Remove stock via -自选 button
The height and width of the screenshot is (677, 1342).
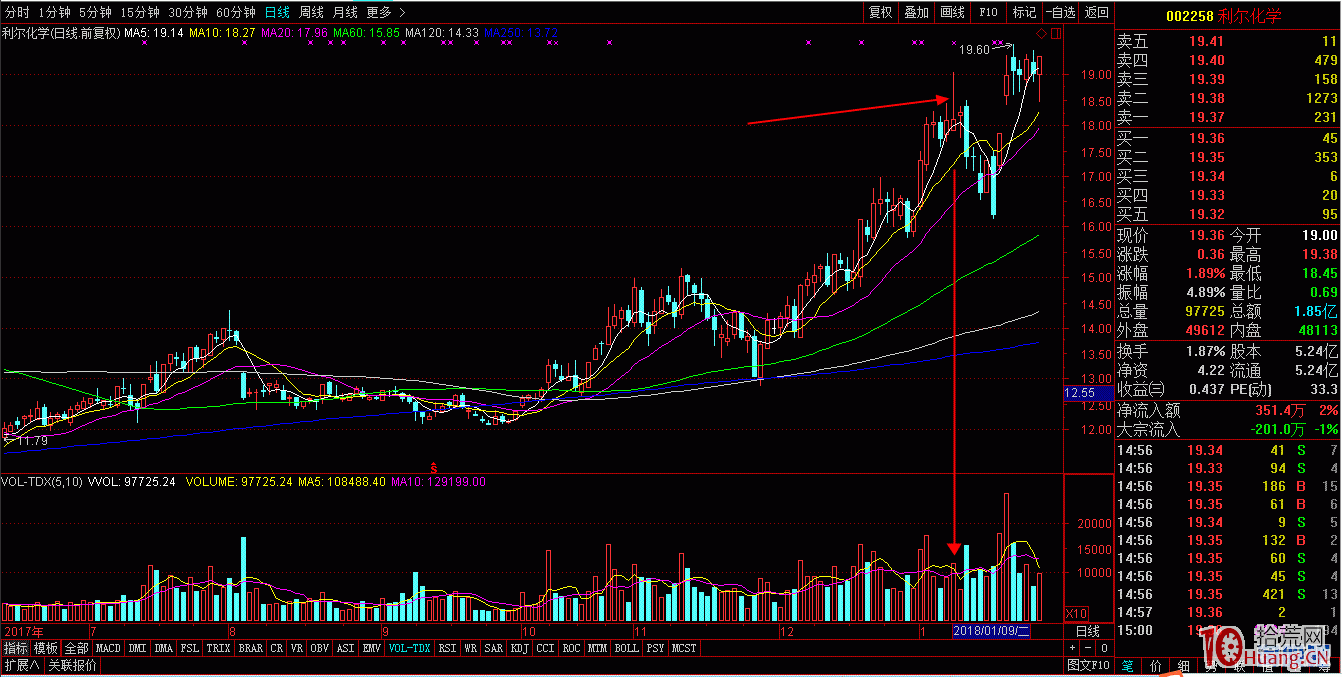(x=1061, y=12)
